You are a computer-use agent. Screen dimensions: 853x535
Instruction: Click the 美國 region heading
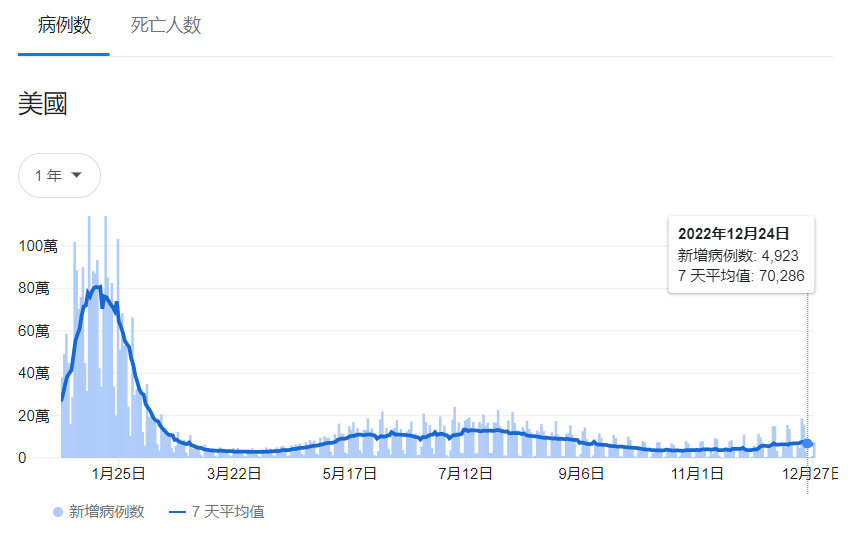click(43, 104)
